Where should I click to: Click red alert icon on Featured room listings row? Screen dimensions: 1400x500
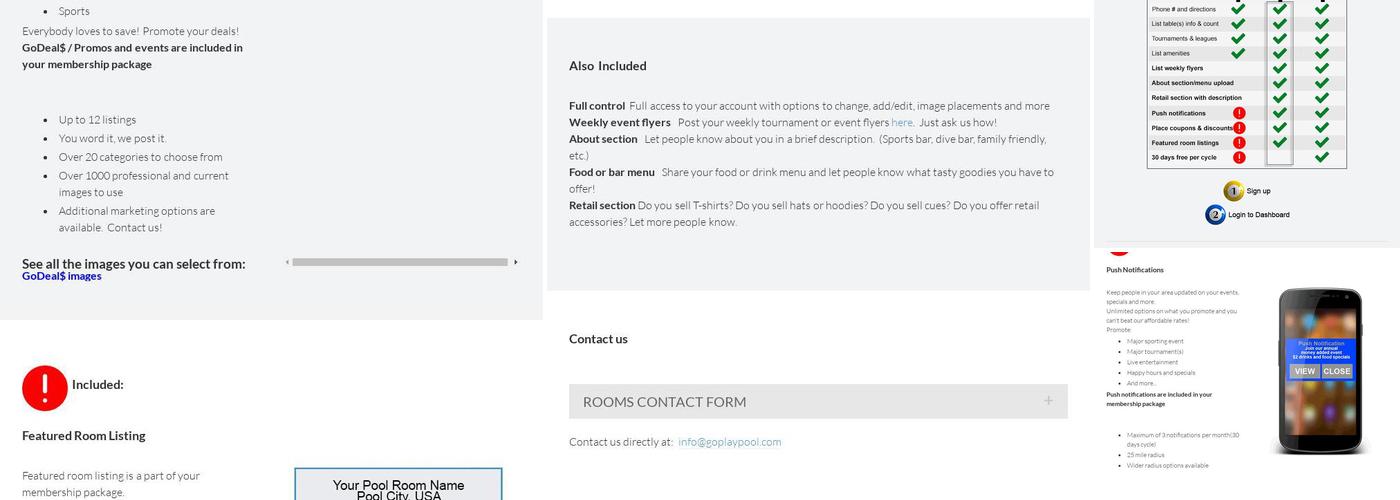tap(1239, 143)
